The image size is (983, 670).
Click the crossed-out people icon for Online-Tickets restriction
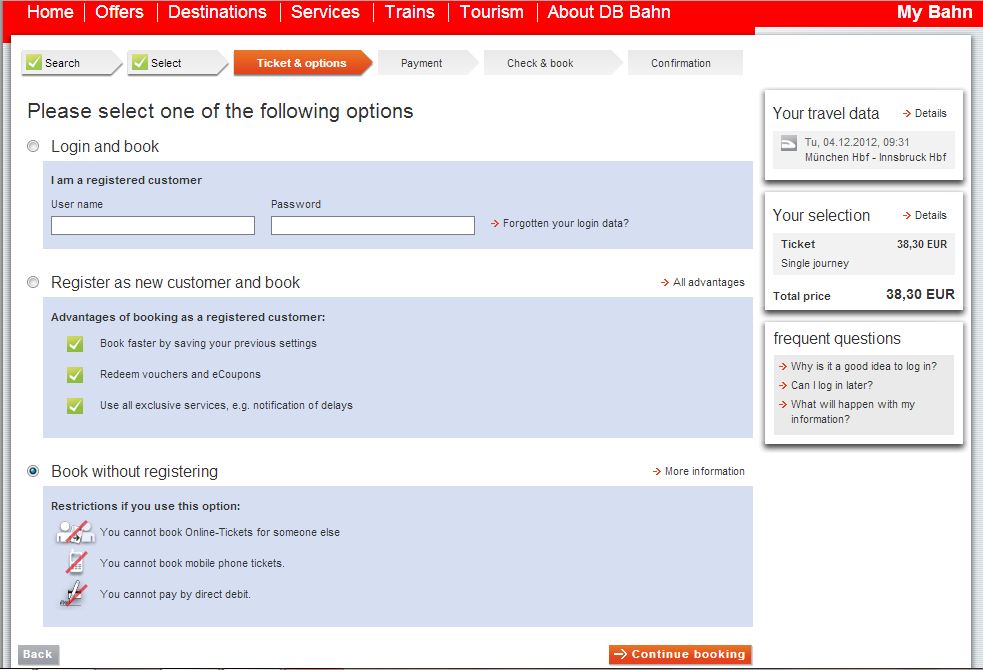[75, 532]
